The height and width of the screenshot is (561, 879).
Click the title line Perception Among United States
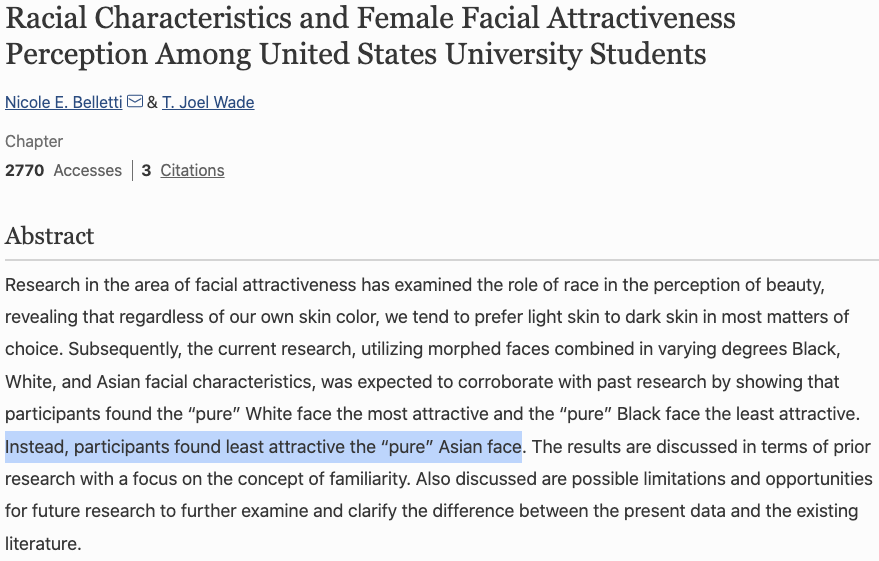click(x=355, y=54)
